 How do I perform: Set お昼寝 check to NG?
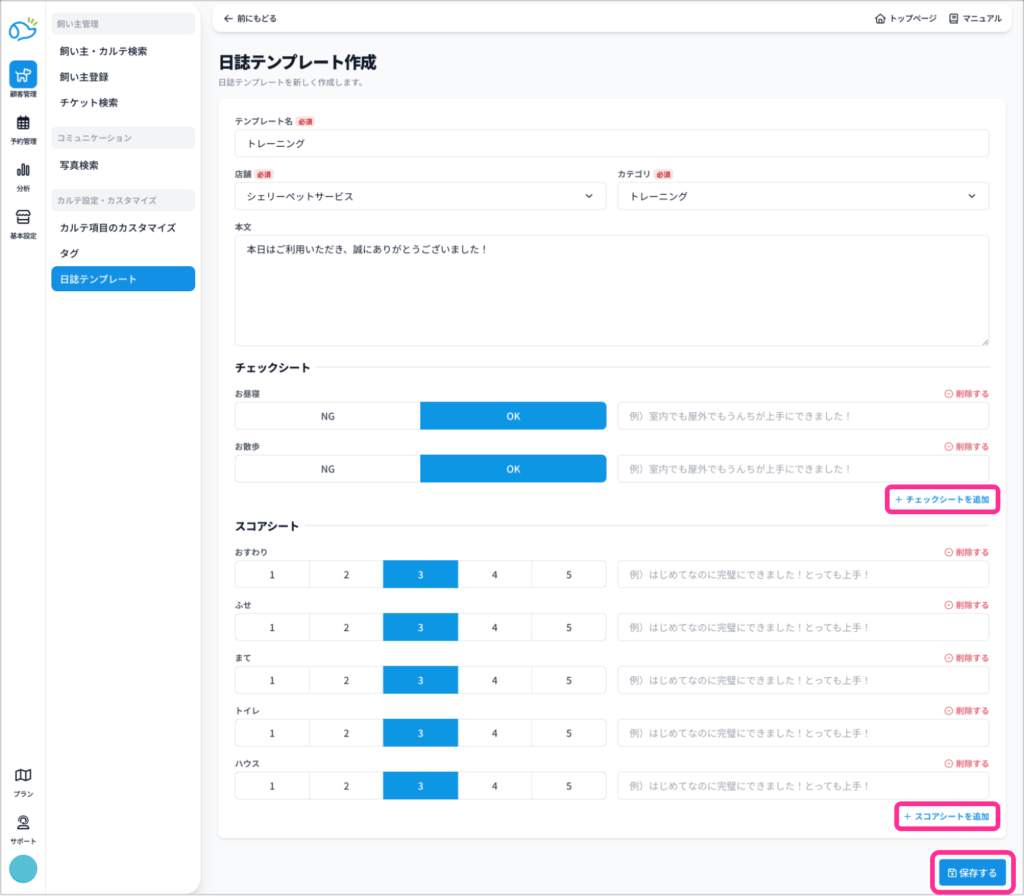pyautogui.click(x=327, y=416)
